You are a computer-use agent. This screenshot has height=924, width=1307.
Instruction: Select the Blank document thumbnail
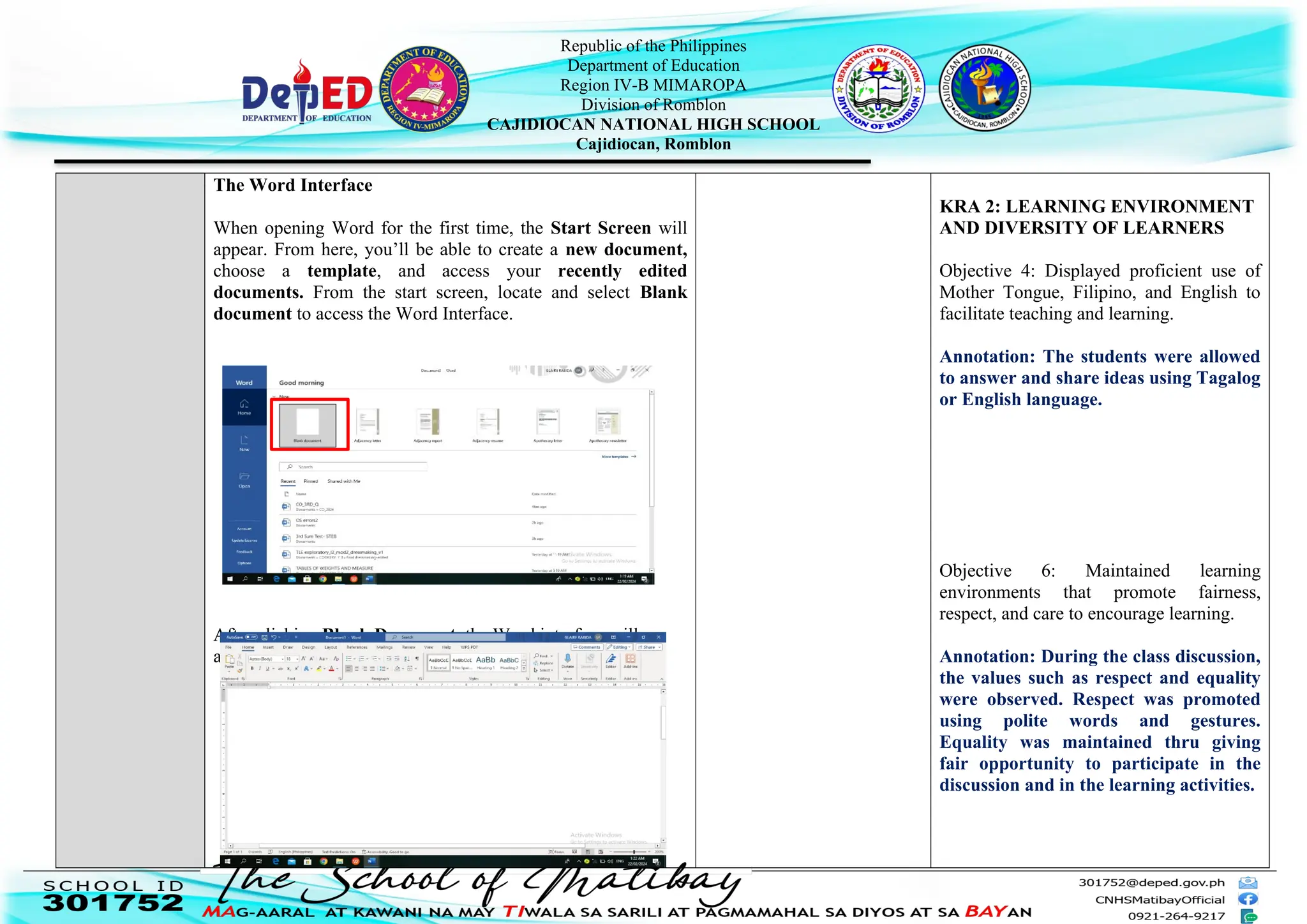point(308,425)
